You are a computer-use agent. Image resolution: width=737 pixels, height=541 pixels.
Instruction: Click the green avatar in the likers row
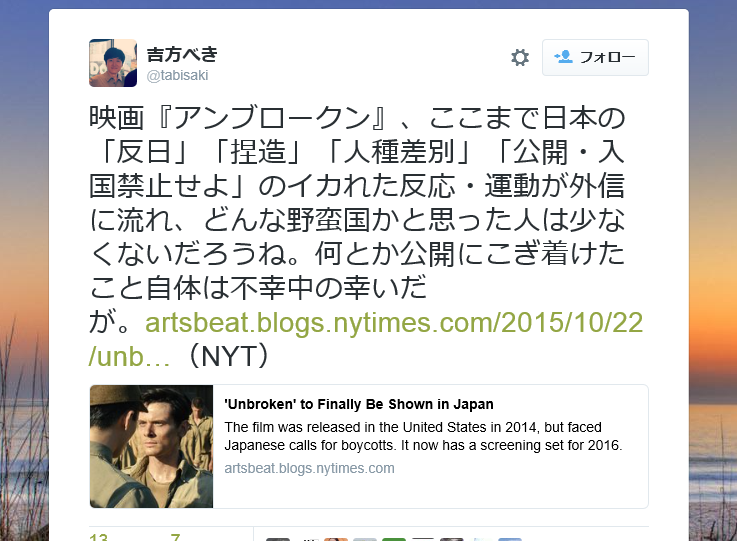coord(394,539)
